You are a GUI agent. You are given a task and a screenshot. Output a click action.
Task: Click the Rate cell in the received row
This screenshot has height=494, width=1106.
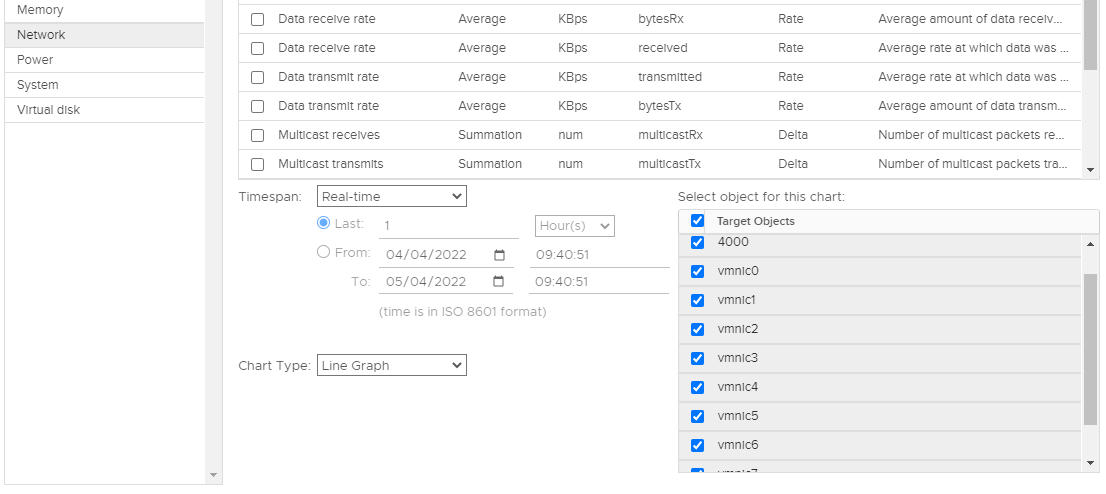(x=791, y=48)
